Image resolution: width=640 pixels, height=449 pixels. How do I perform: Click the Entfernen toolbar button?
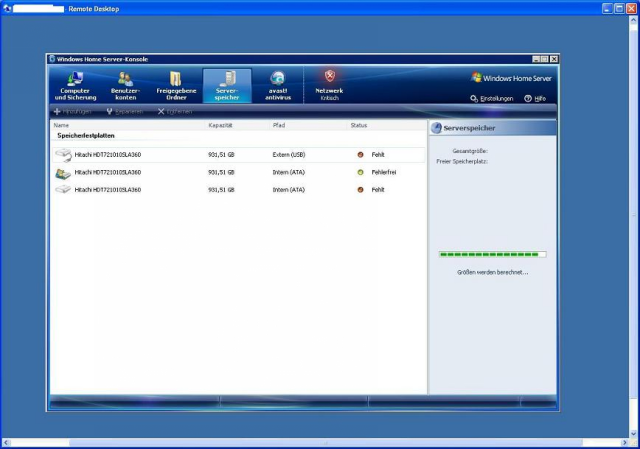click(175, 111)
